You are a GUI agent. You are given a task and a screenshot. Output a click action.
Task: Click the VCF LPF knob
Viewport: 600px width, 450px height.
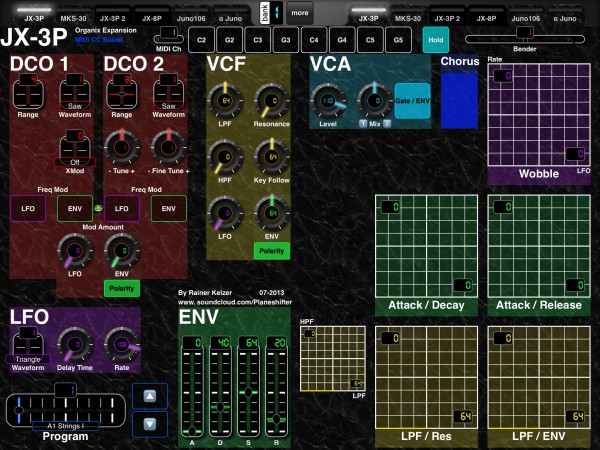pyautogui.click(x=225, y=101)
